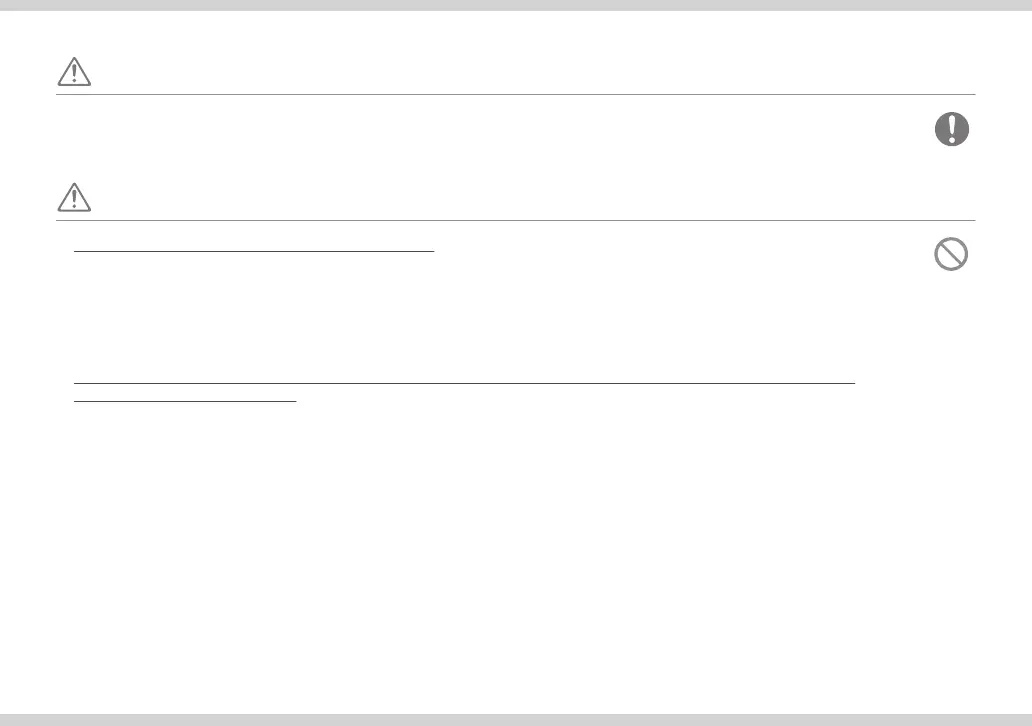
Task: Open the underlined line below the second warning triangle
Action: tap(255, 252)
